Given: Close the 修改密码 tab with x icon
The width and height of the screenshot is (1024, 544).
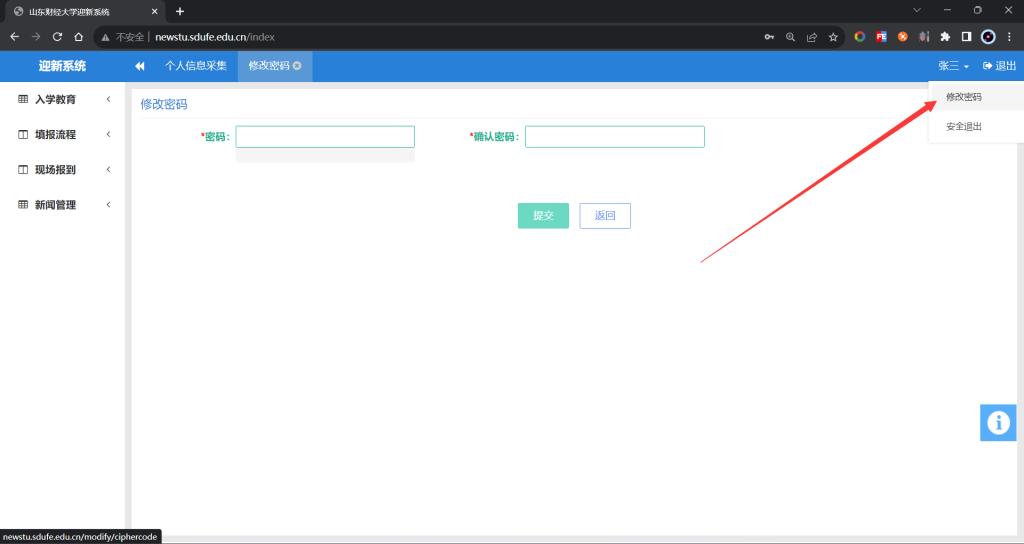Looking at the screenshot, I should [297, 66].
